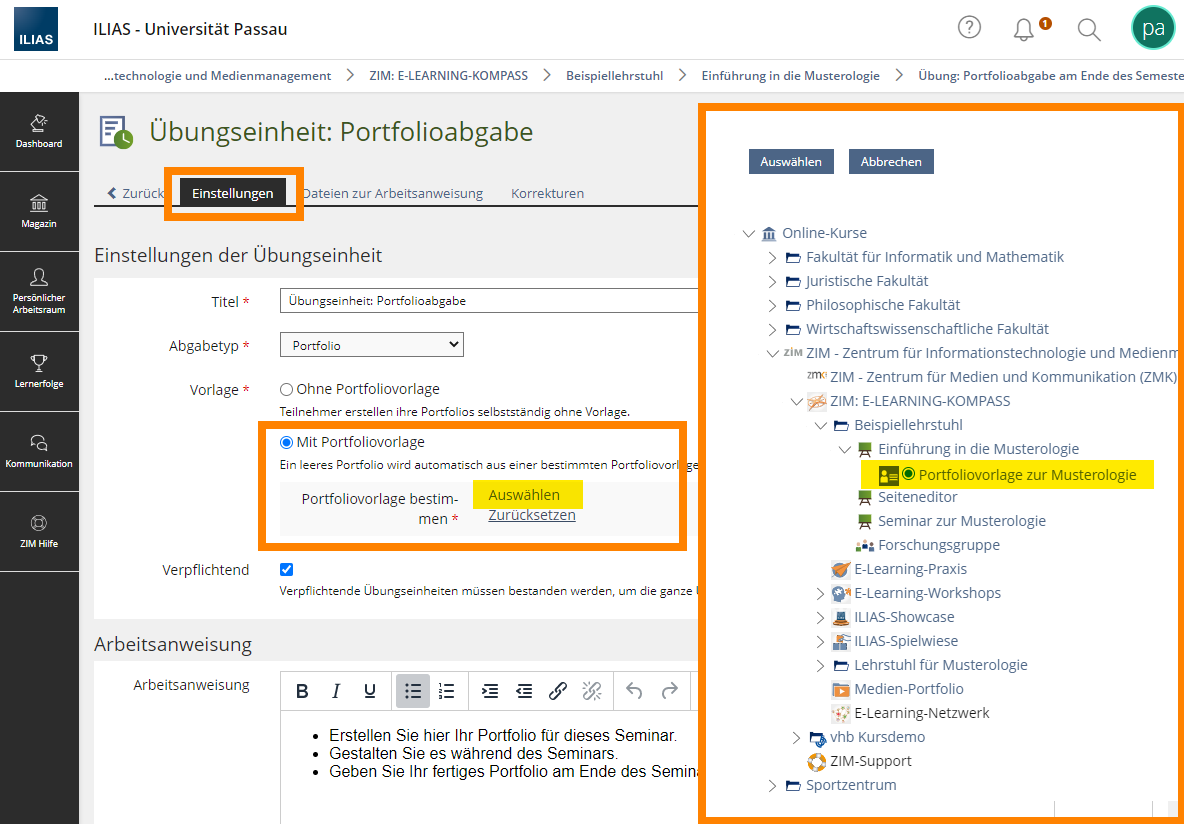1184x824 pixels.
Task: Collapse the Online-Kurse tree node
Action: (x=748, y=233)
